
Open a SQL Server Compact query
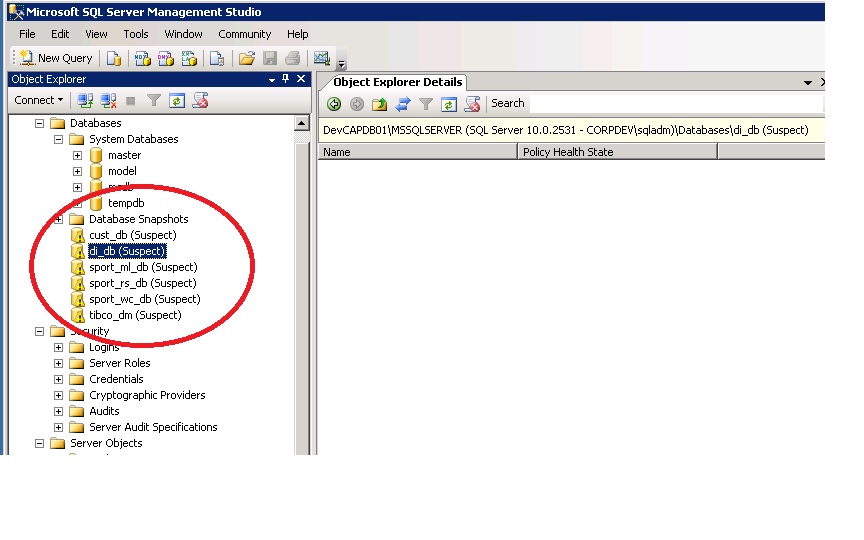[x=217, y=58]
